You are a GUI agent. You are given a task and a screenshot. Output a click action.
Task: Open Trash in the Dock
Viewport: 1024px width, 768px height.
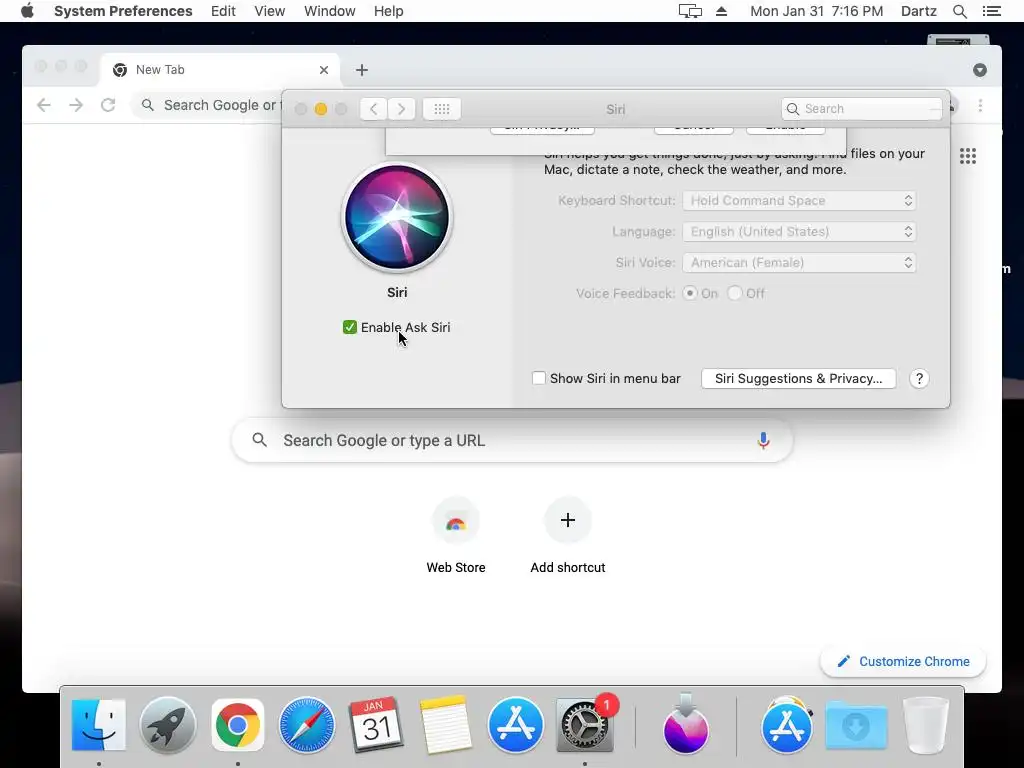925,725
